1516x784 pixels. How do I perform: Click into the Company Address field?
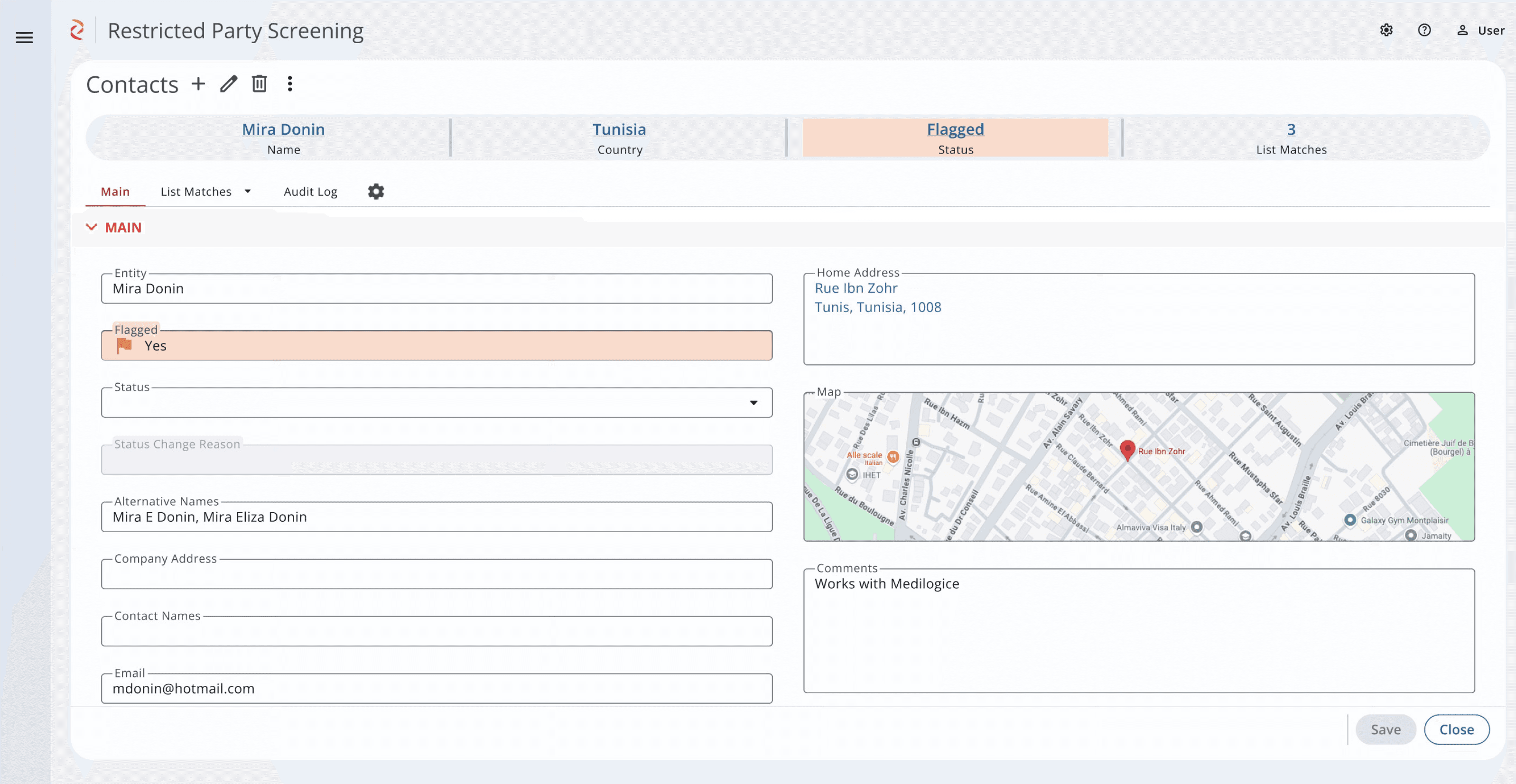[436, 575]
